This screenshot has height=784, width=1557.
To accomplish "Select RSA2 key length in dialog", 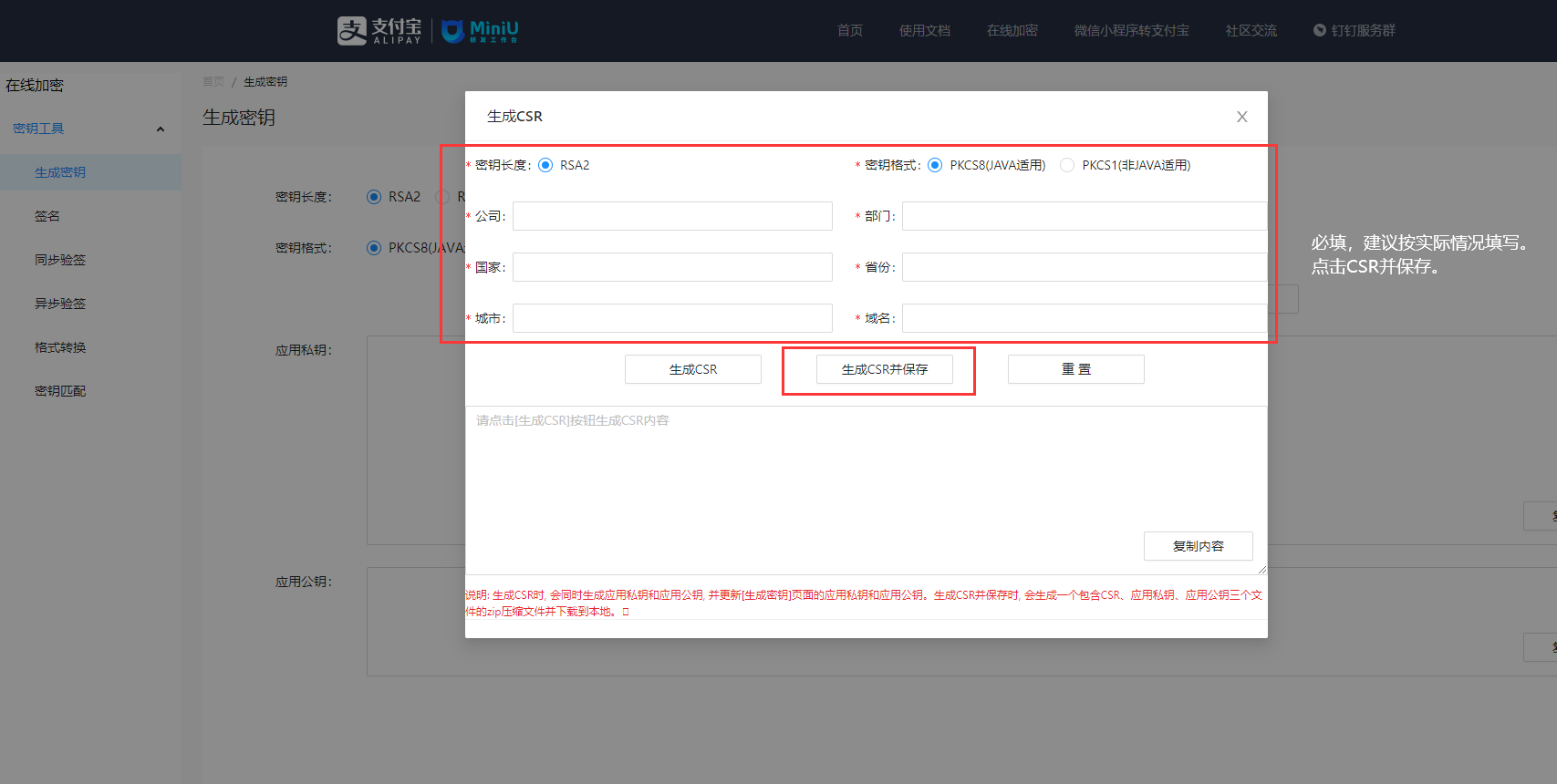I will coord(545,165).
